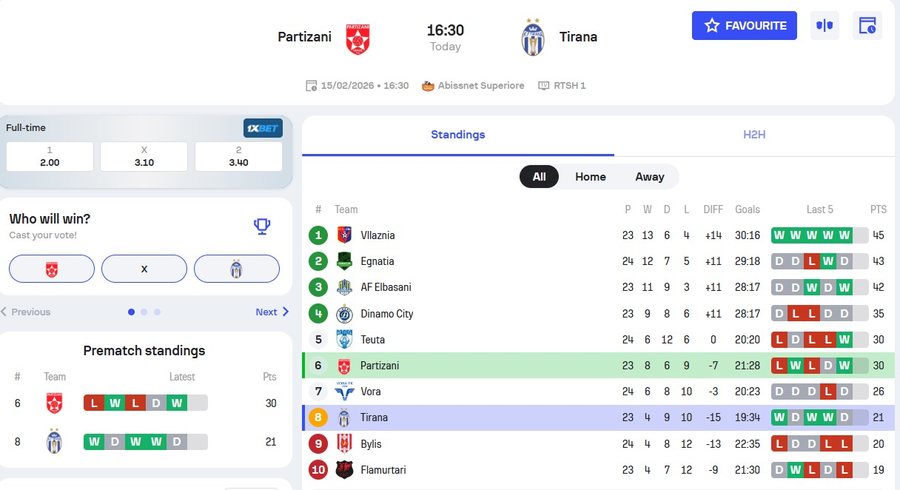Open the calendar clock icon button
Screen dimensions: 900x490
click(x=867, y=26)
